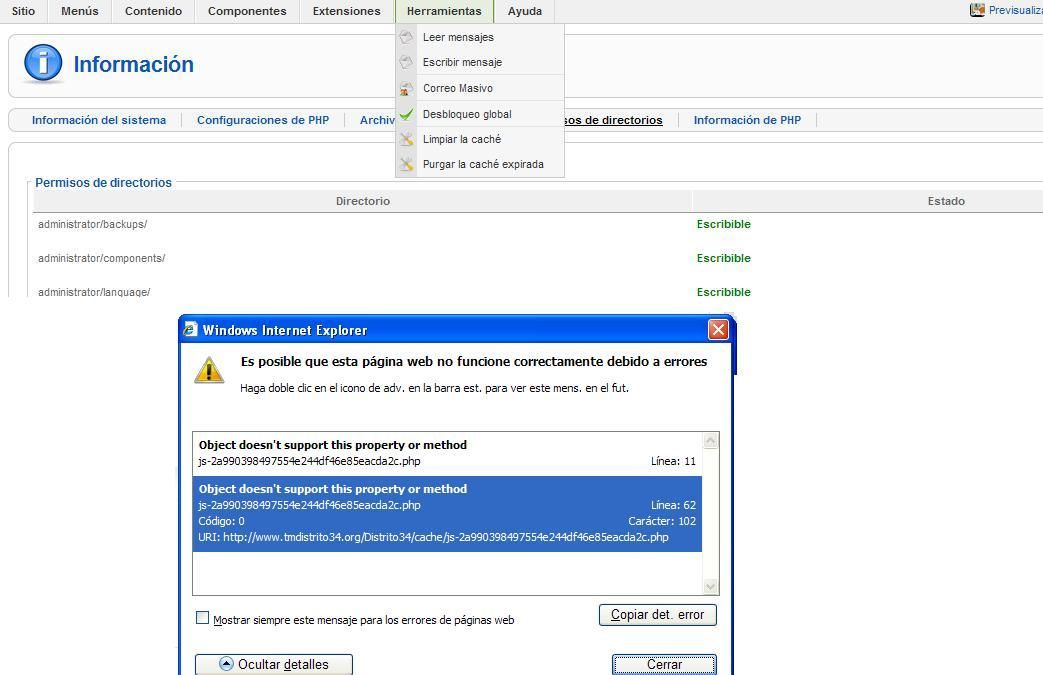Click the yellow warning icon in the dialog

click(x=209, y=370)
